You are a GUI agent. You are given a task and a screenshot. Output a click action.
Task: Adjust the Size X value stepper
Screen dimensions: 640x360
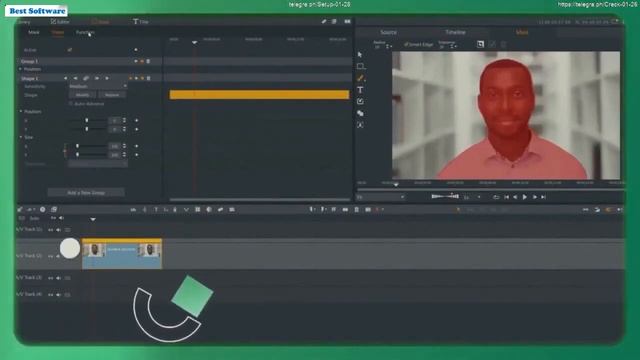point(124,146)
